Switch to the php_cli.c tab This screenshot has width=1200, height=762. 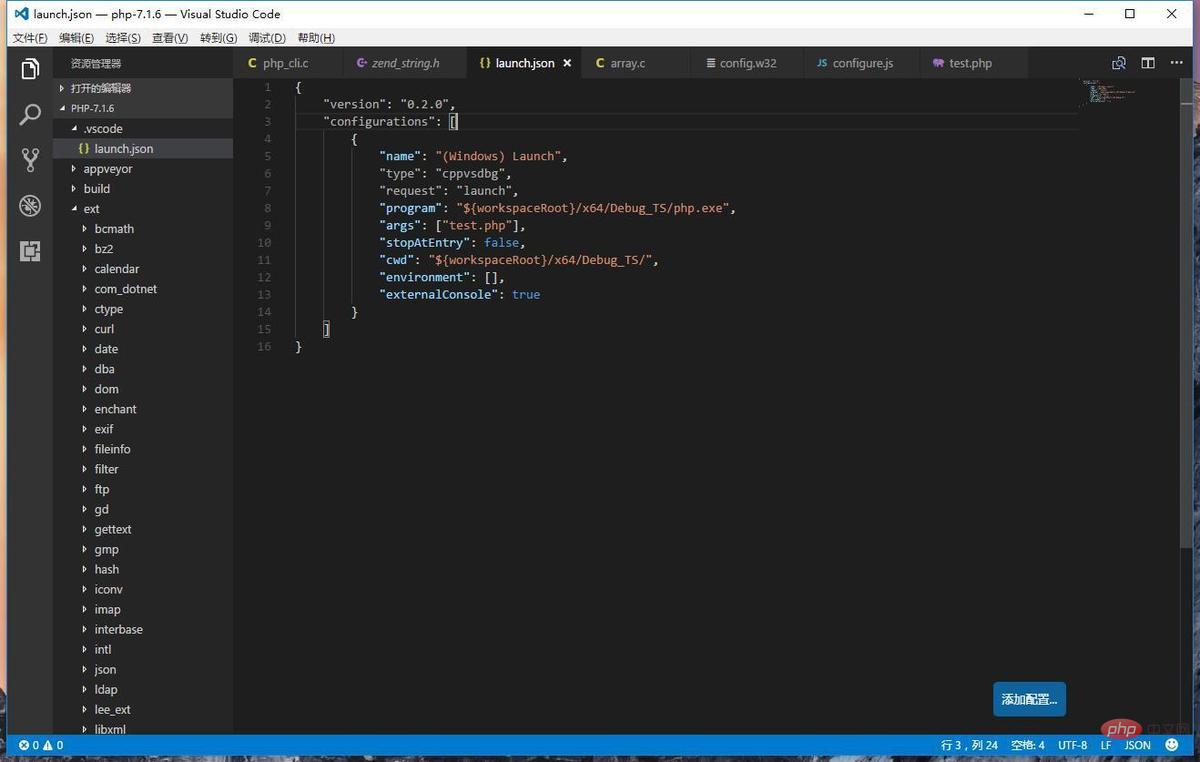coord(286,63)
